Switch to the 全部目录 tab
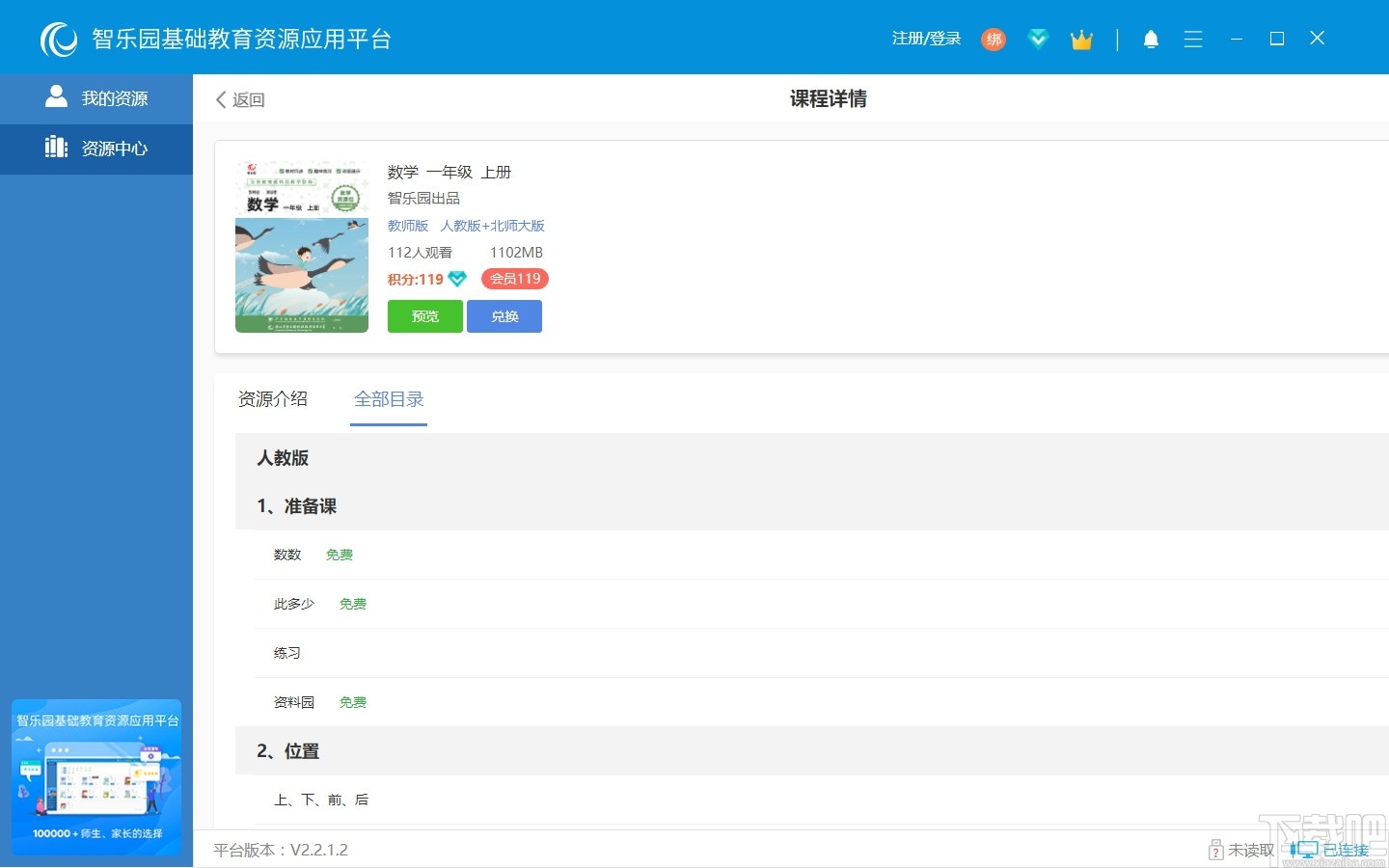Screen dimensions: 1389x868 click(x=389, y=399)
